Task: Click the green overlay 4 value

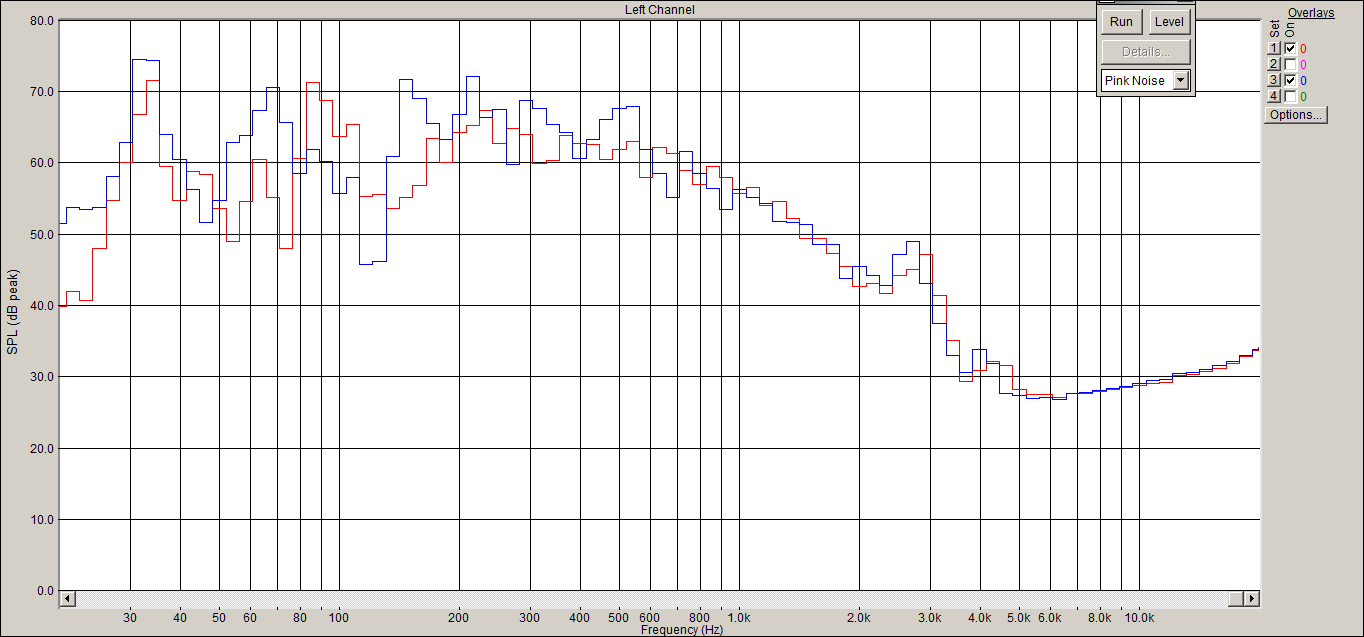Action: [x=1303, y=97]
